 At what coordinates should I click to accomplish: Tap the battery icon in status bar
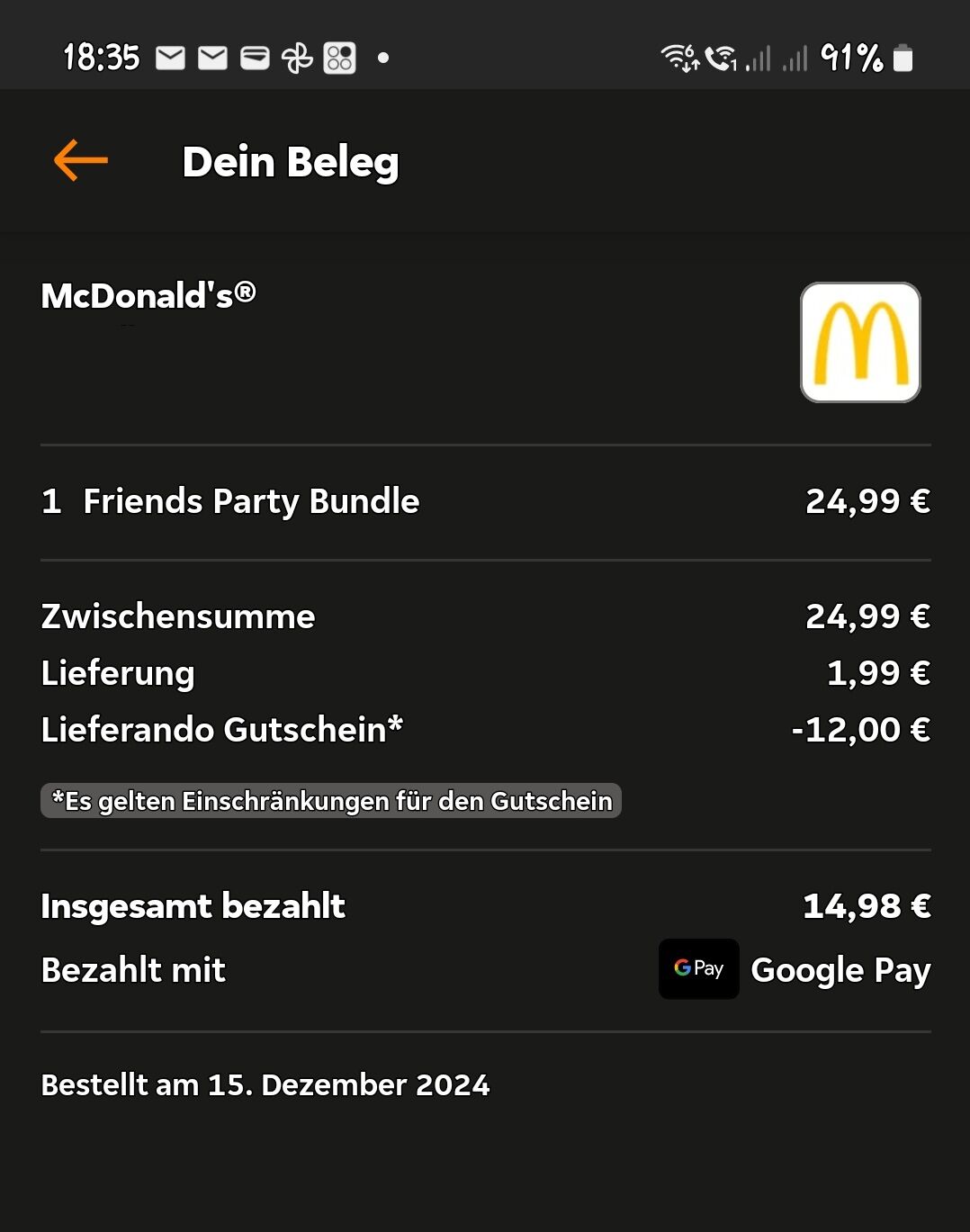coord(903,58)
